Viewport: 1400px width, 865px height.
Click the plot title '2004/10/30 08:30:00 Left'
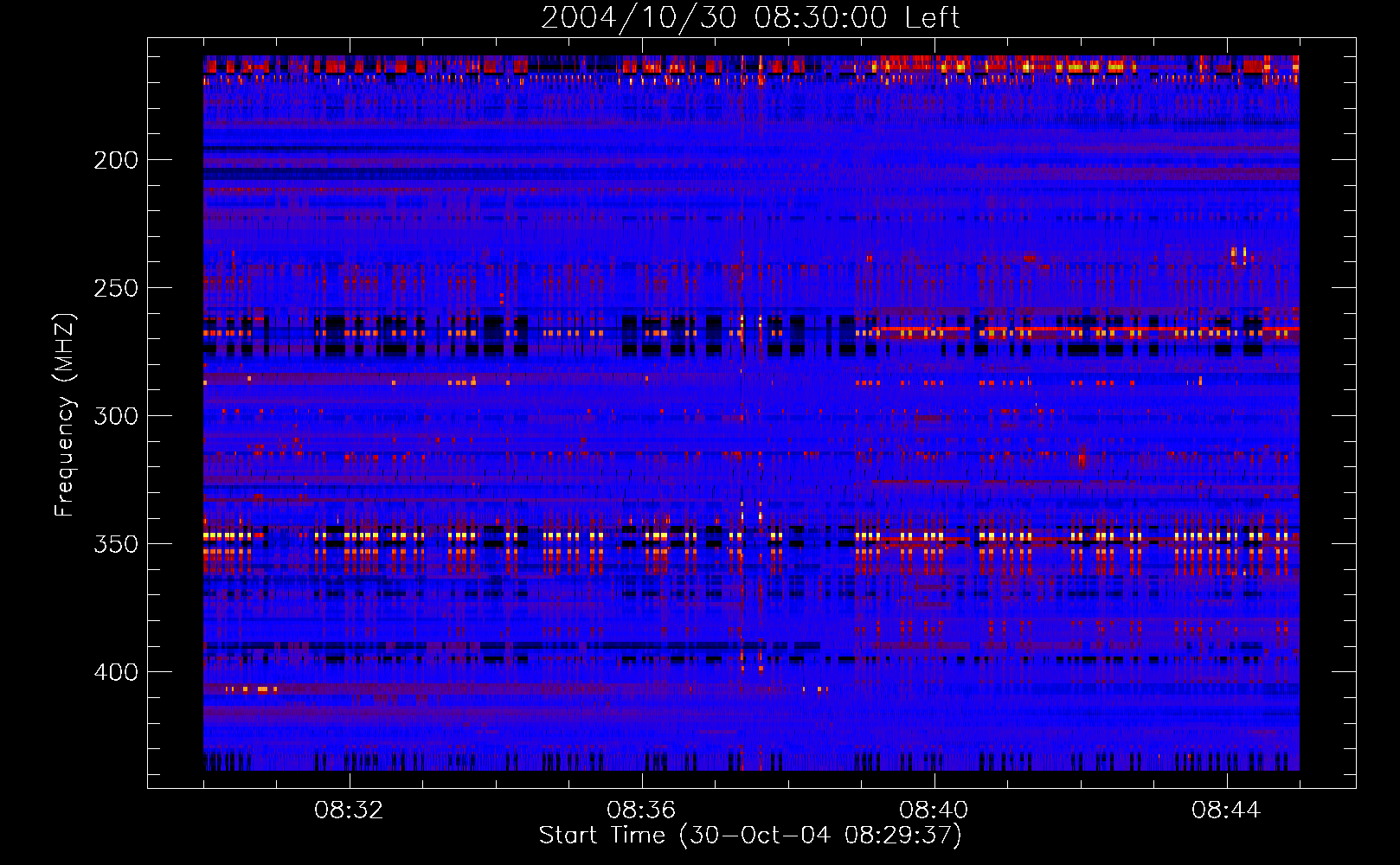[750, 17]
